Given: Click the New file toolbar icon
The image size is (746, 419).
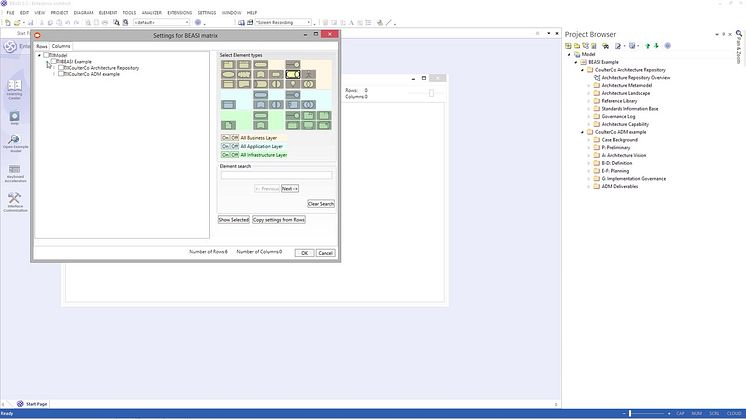Looking at the screenshot, I should point(8,22).
